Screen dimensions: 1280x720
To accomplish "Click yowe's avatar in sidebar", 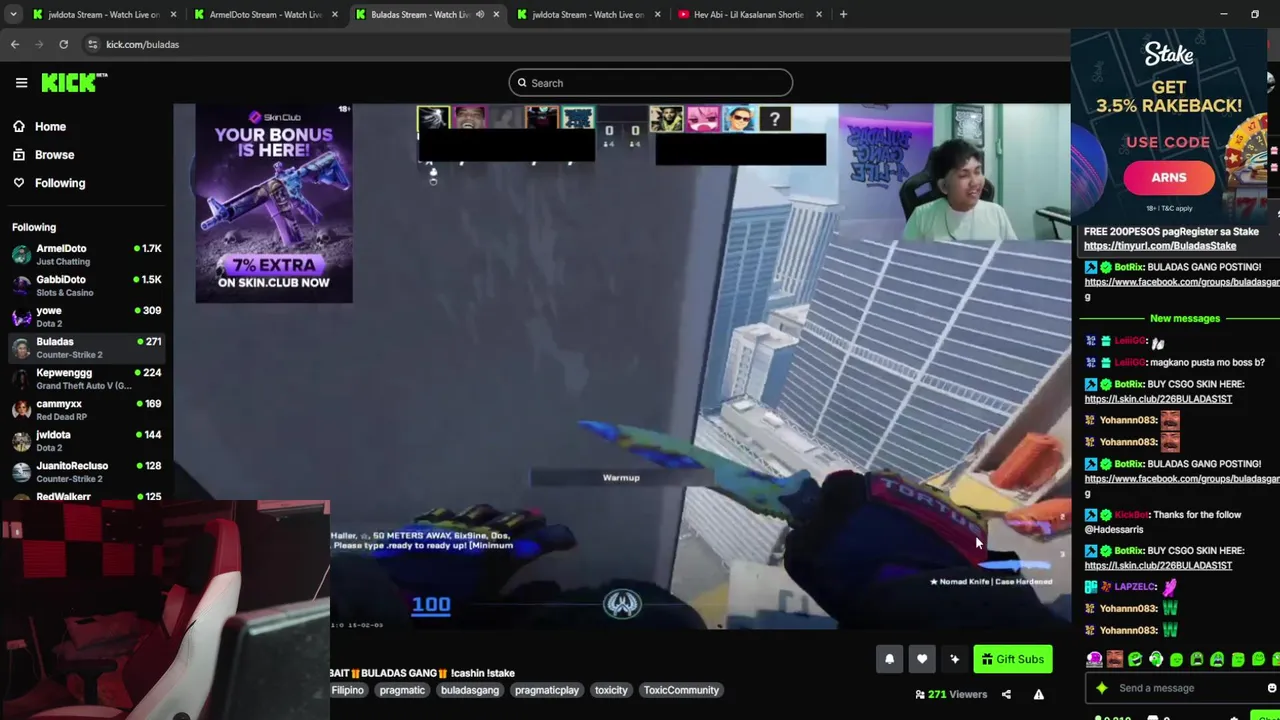I will click(21, 316).
